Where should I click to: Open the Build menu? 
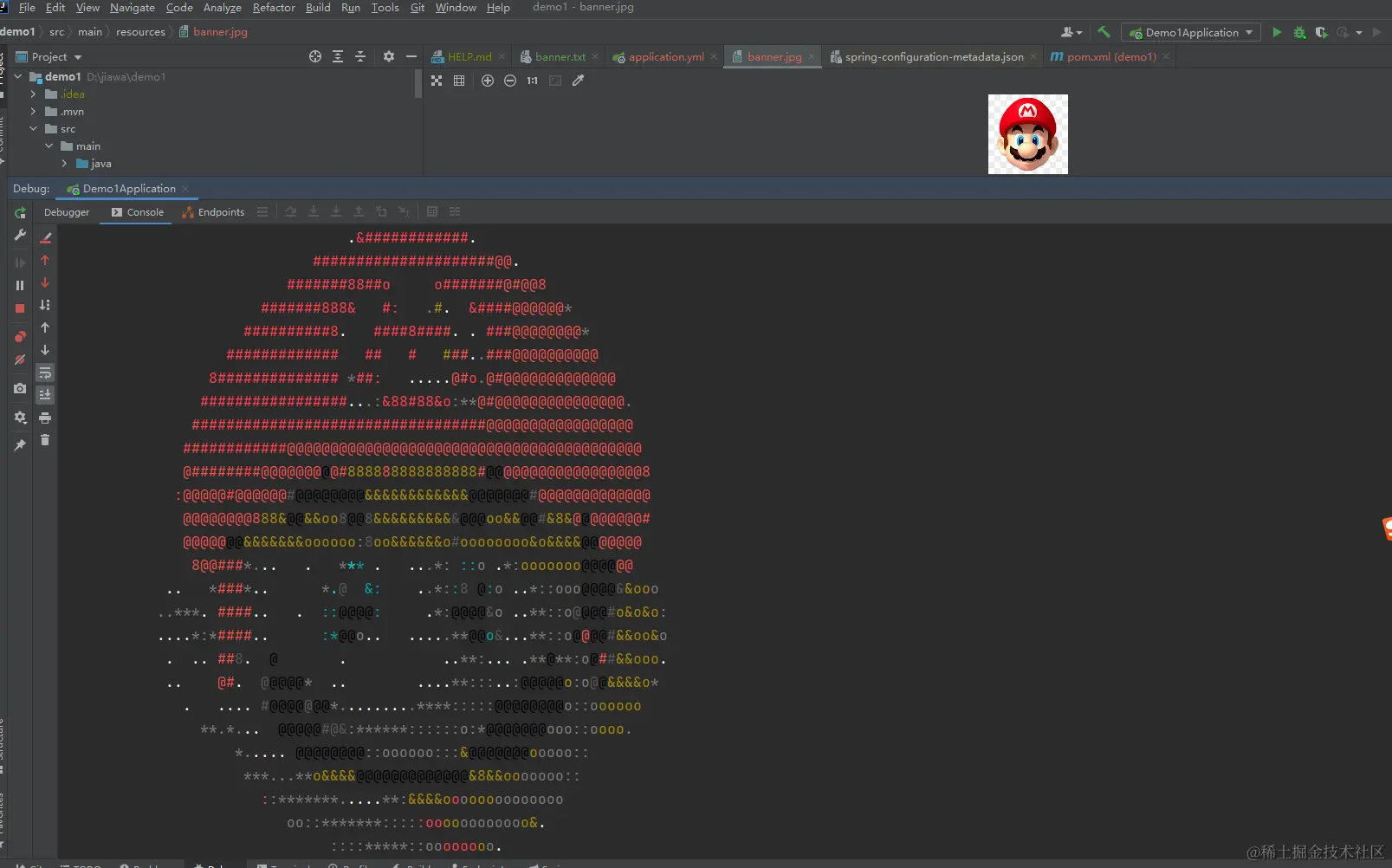point(318,8)
